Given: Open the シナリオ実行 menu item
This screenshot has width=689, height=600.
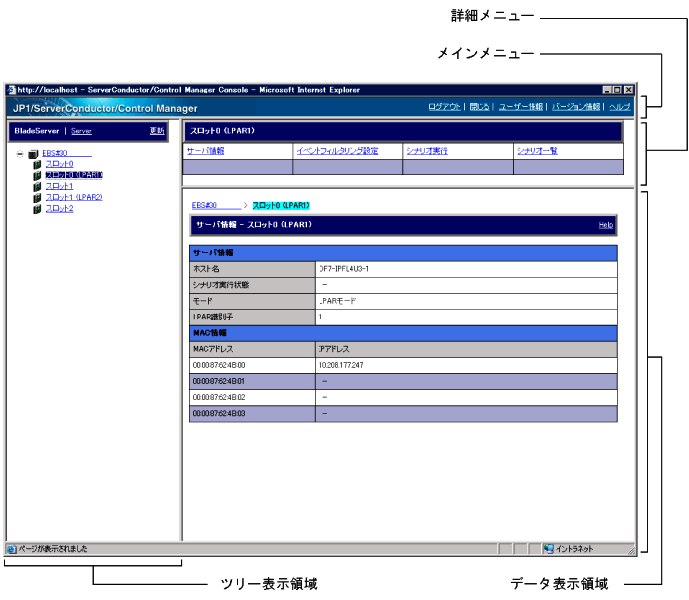Looking at the screenshot, I should click(426, 151).
